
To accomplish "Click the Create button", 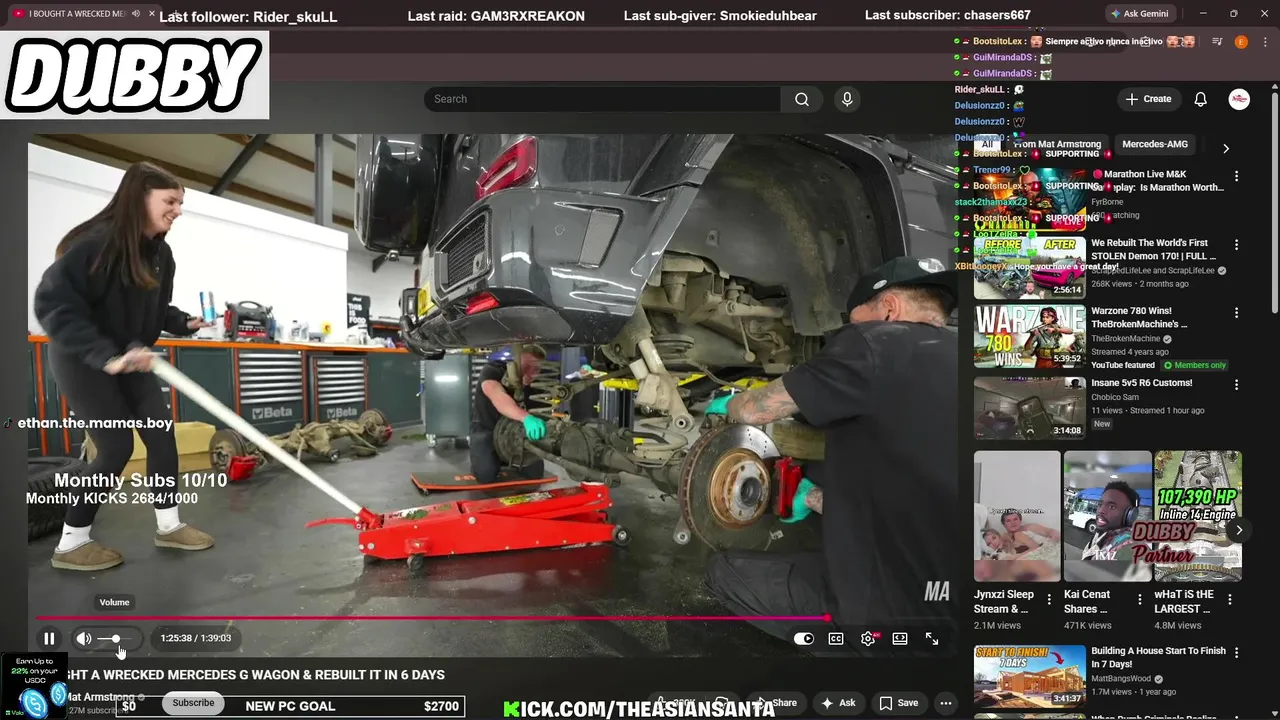I will 1148,99.
